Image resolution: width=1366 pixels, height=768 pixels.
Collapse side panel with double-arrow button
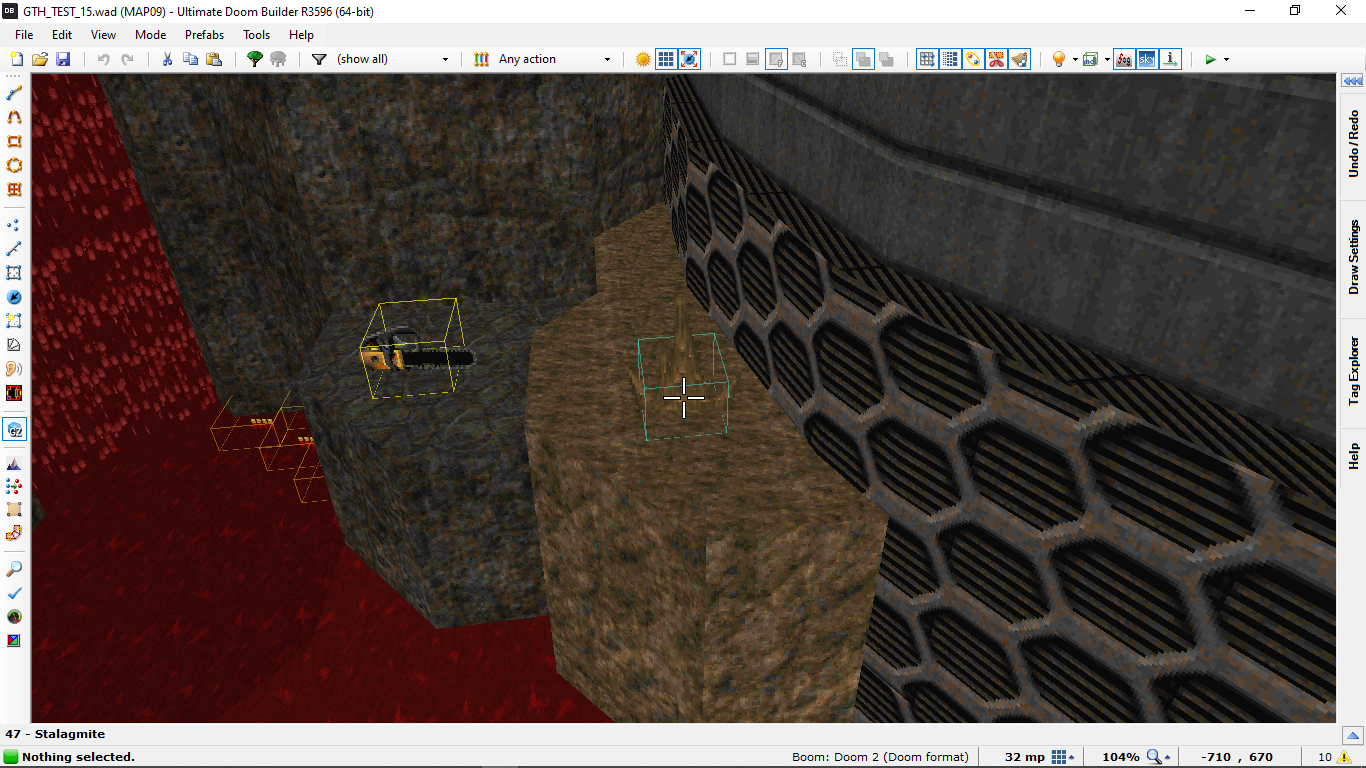tap(1352, 81)
